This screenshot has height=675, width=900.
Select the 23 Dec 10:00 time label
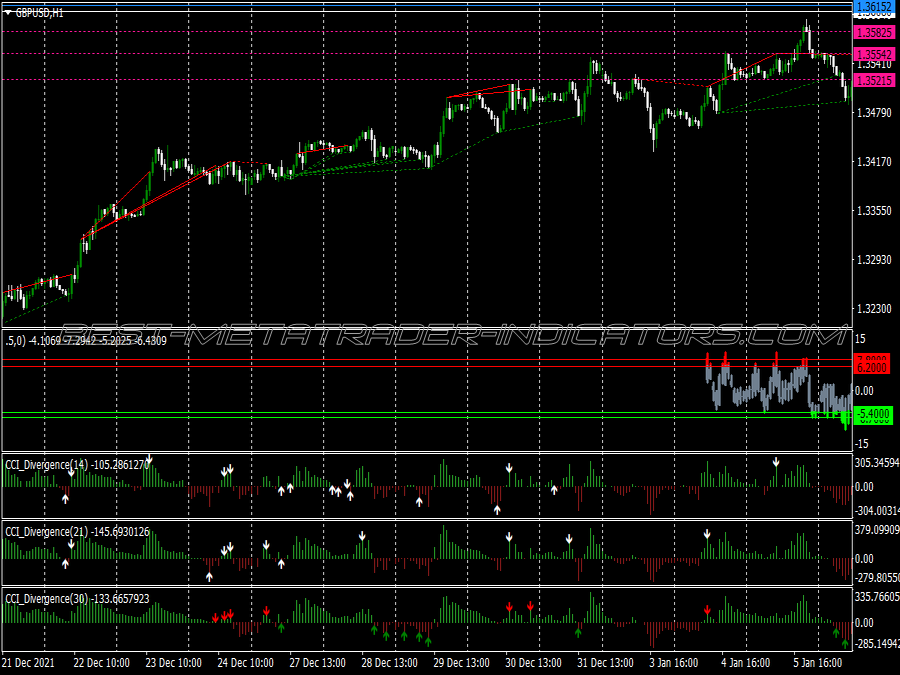[173, 663]
